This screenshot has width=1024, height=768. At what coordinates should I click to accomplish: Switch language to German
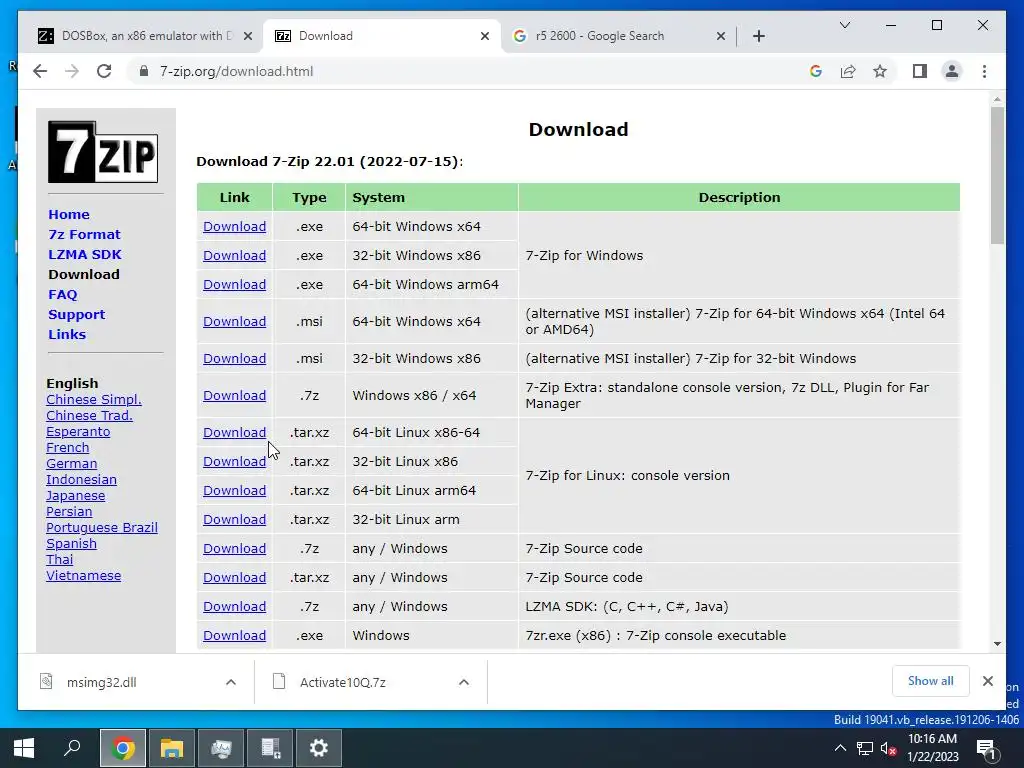[71, 464]
